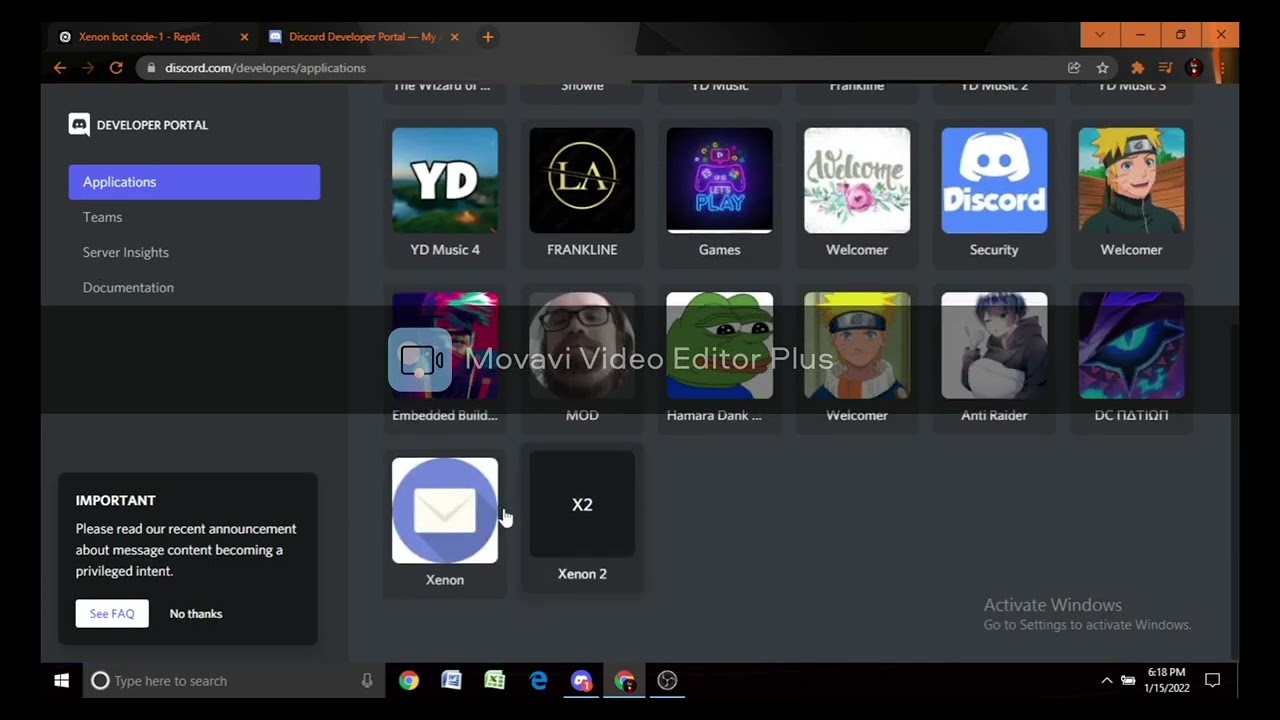This screenshot has width=1280, height=720.
Task: Open Documentation in the sidebar
Action: pos(128,287)
